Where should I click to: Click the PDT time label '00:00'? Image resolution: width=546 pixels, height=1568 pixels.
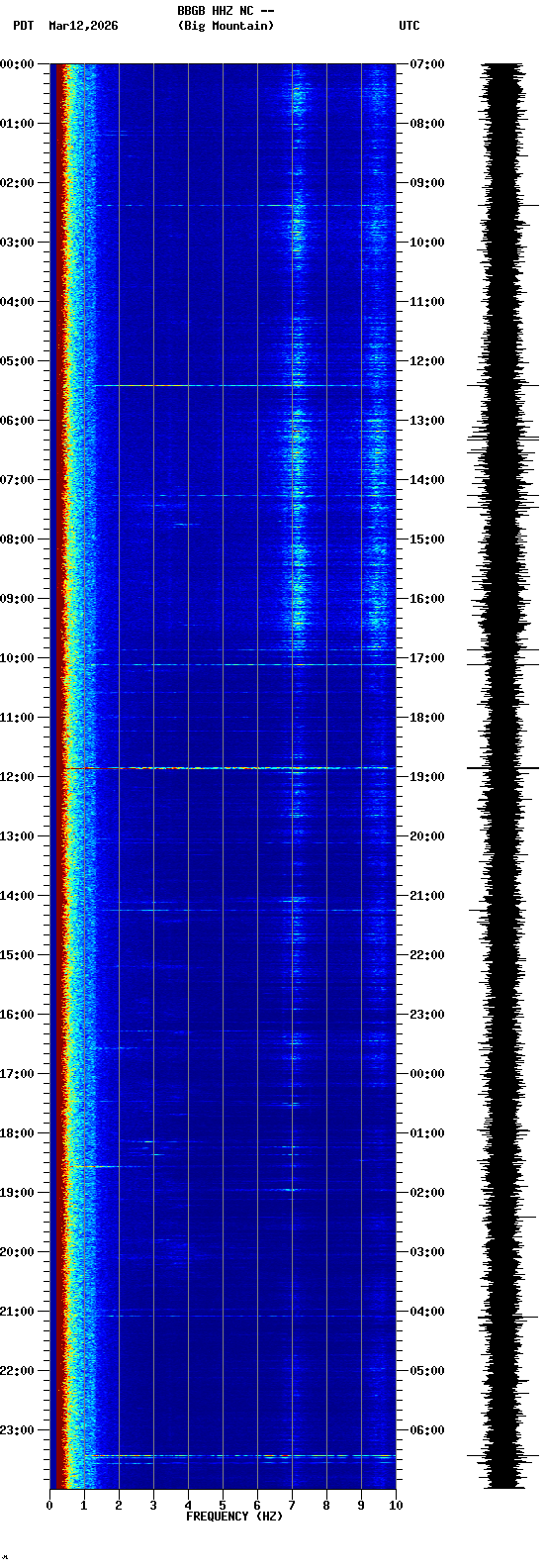[x=18, y=64]
